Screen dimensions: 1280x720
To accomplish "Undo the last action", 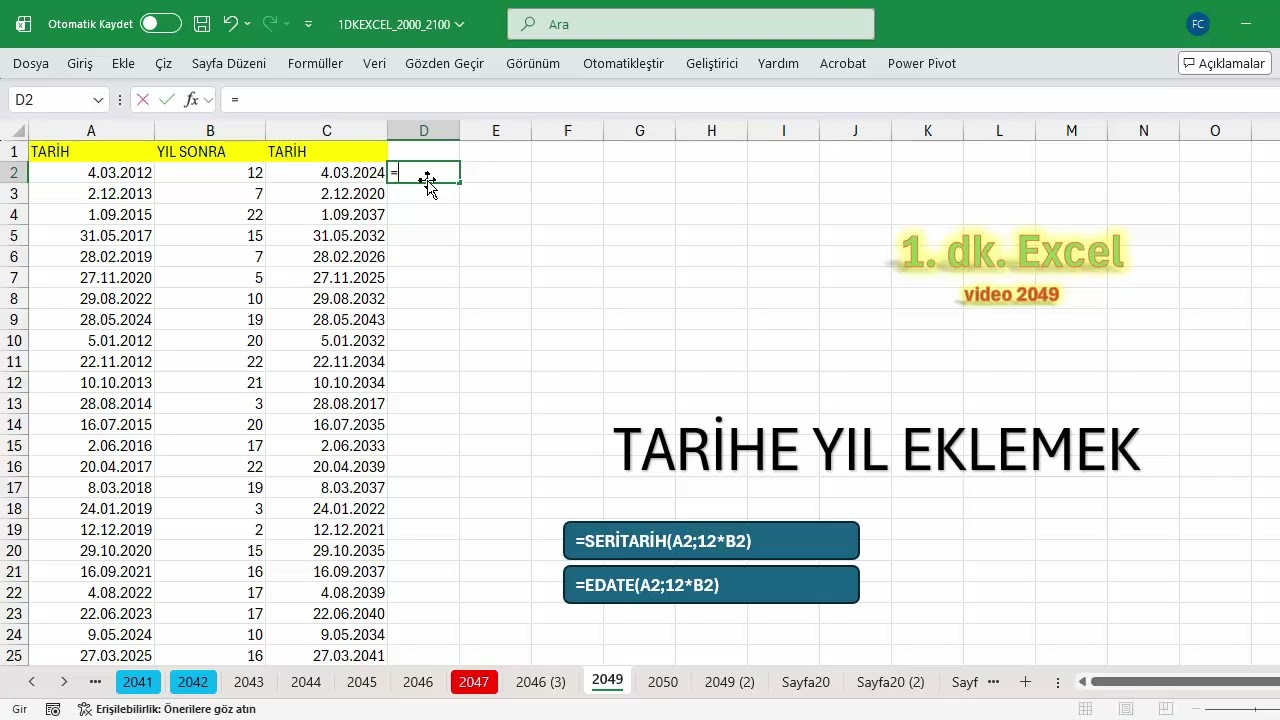I will coord(231,23).
